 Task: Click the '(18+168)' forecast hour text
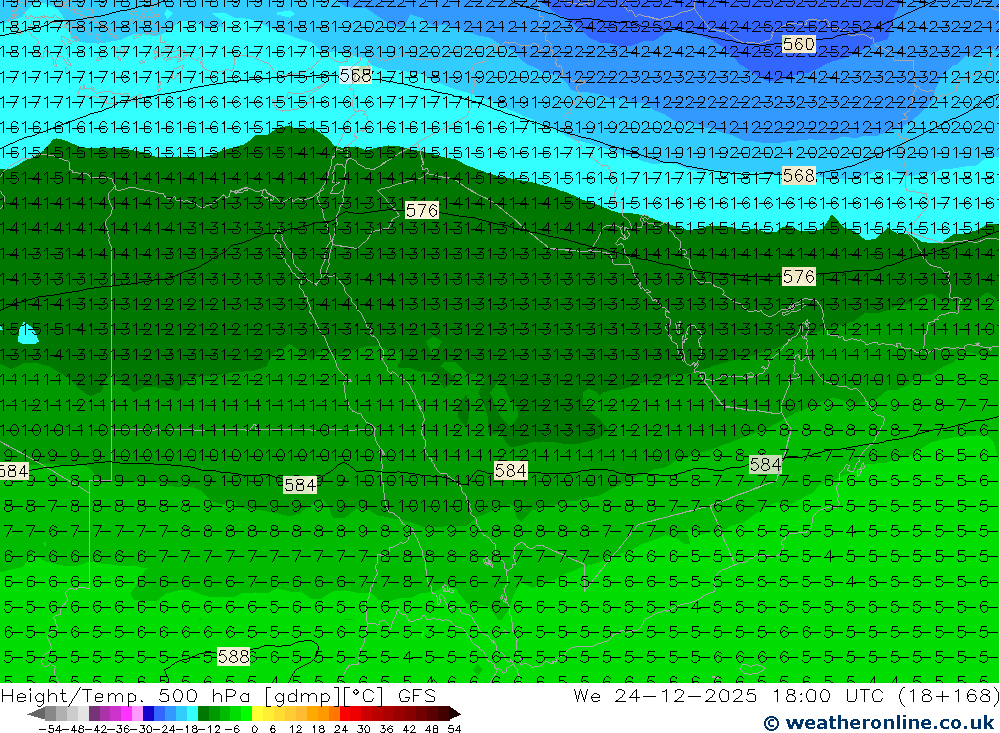(x=948, y=695)
